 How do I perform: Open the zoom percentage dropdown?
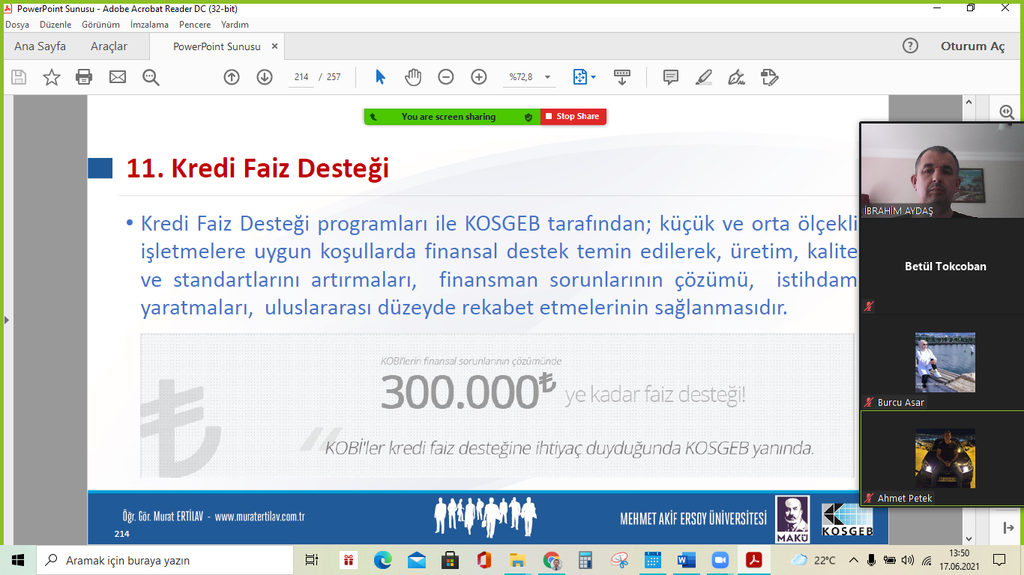click(x=547, y=77)
